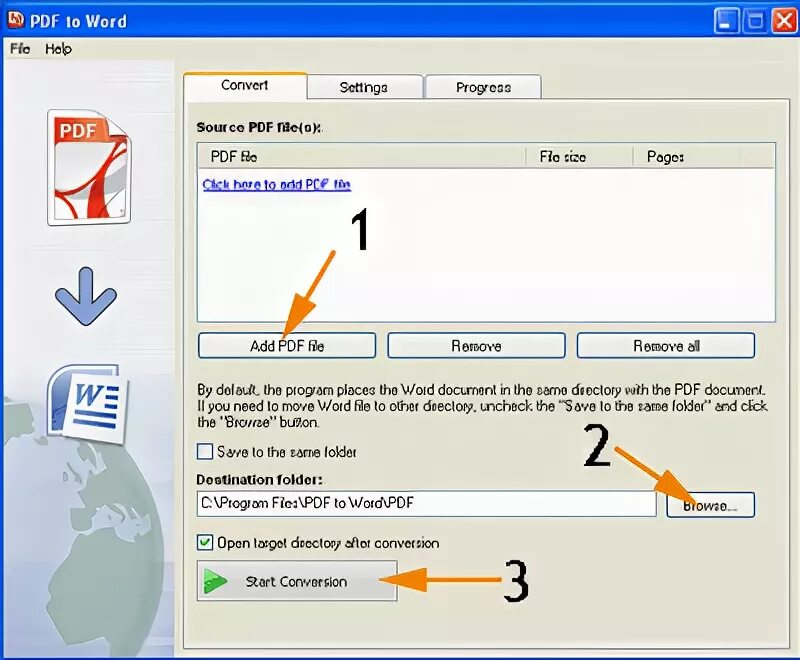Click the blue down arrow sidebar icon
Image resolution: width=800 pixels, height=660 pixels.
click(86, 296)
